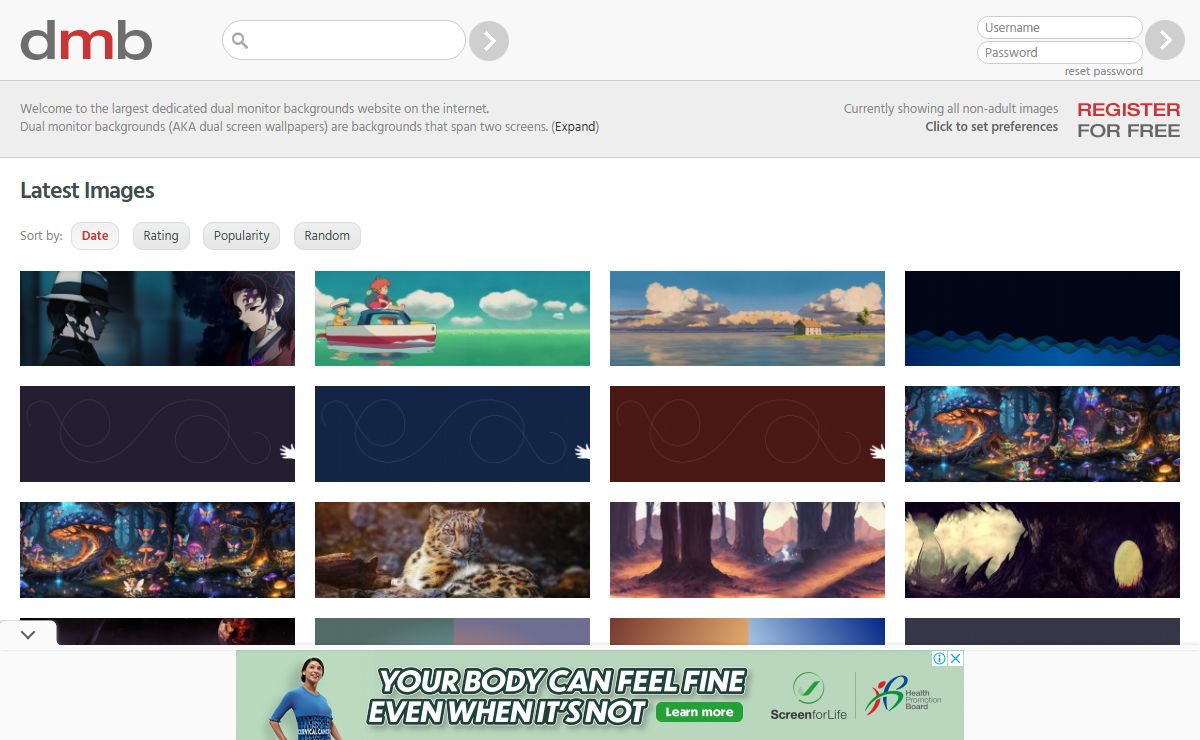
Task: Open the reset password link
Action: click(1104, 71)
